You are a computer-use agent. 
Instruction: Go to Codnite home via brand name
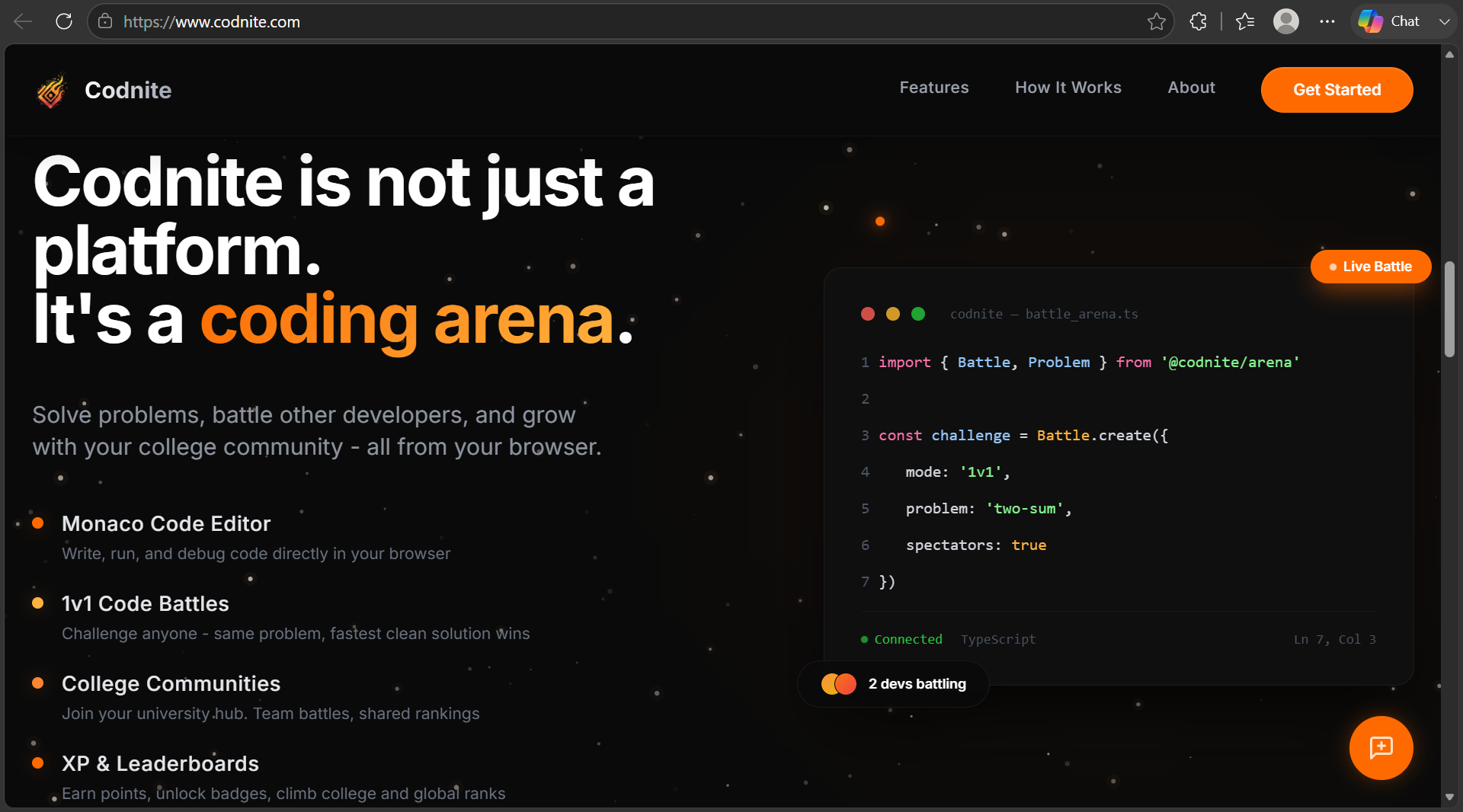pyautogui.click(x=128, y=90)
